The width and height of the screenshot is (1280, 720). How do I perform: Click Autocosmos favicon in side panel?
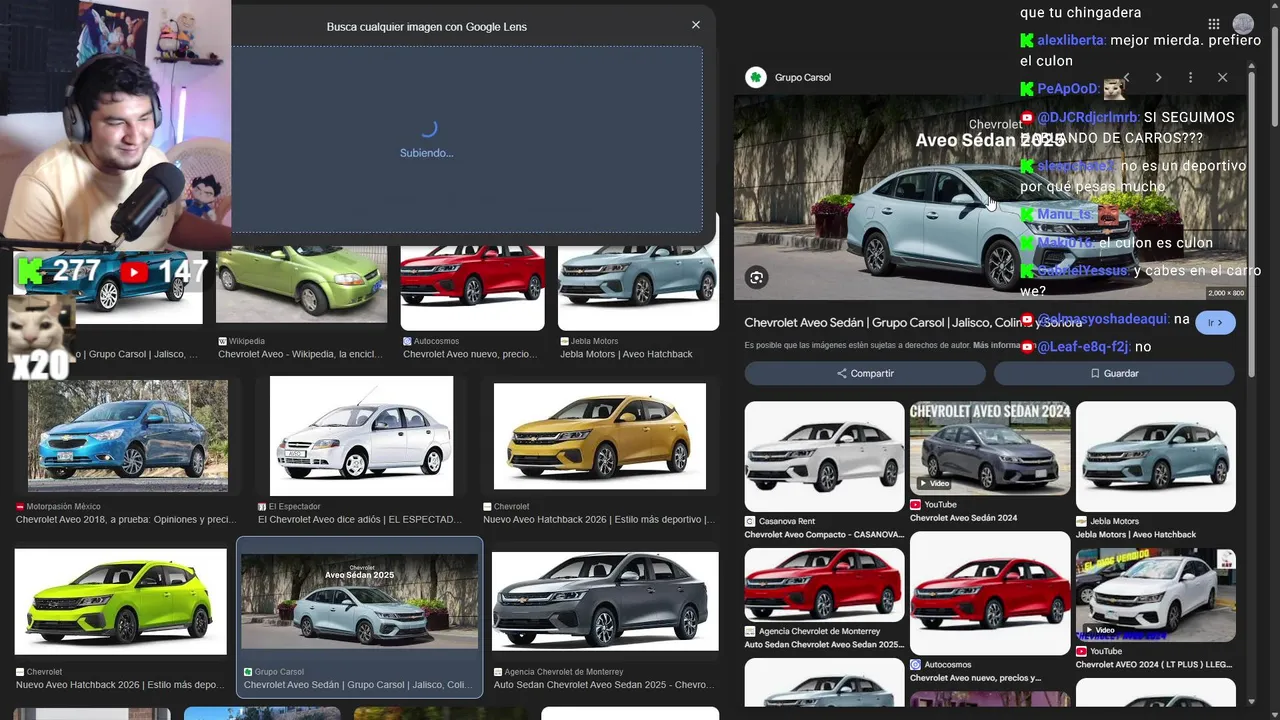click(915, 665)
